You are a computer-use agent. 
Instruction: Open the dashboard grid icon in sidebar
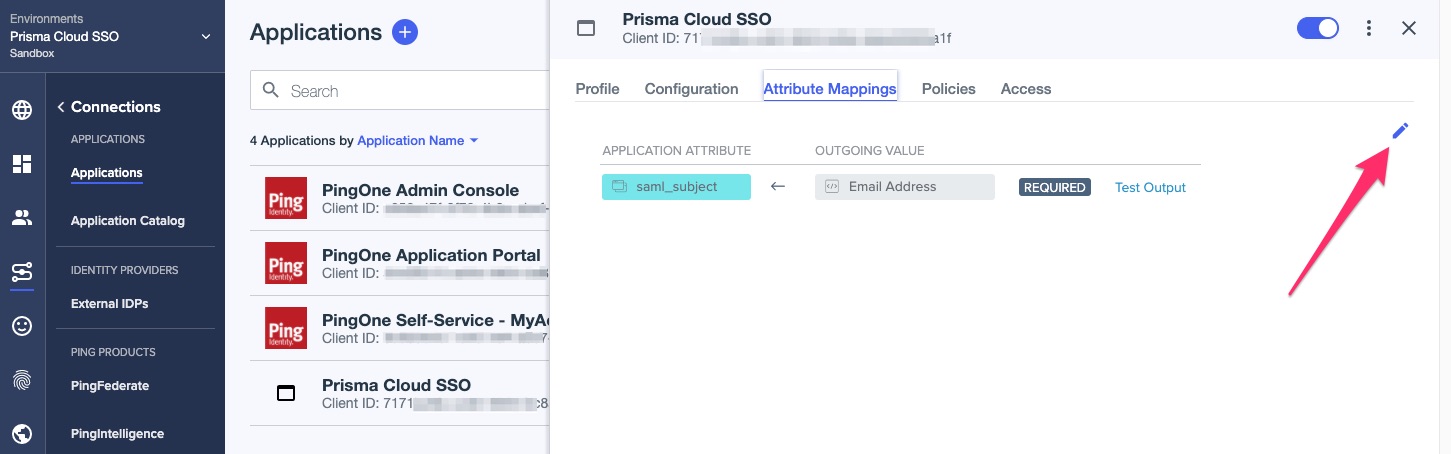(x=22, y=164)
